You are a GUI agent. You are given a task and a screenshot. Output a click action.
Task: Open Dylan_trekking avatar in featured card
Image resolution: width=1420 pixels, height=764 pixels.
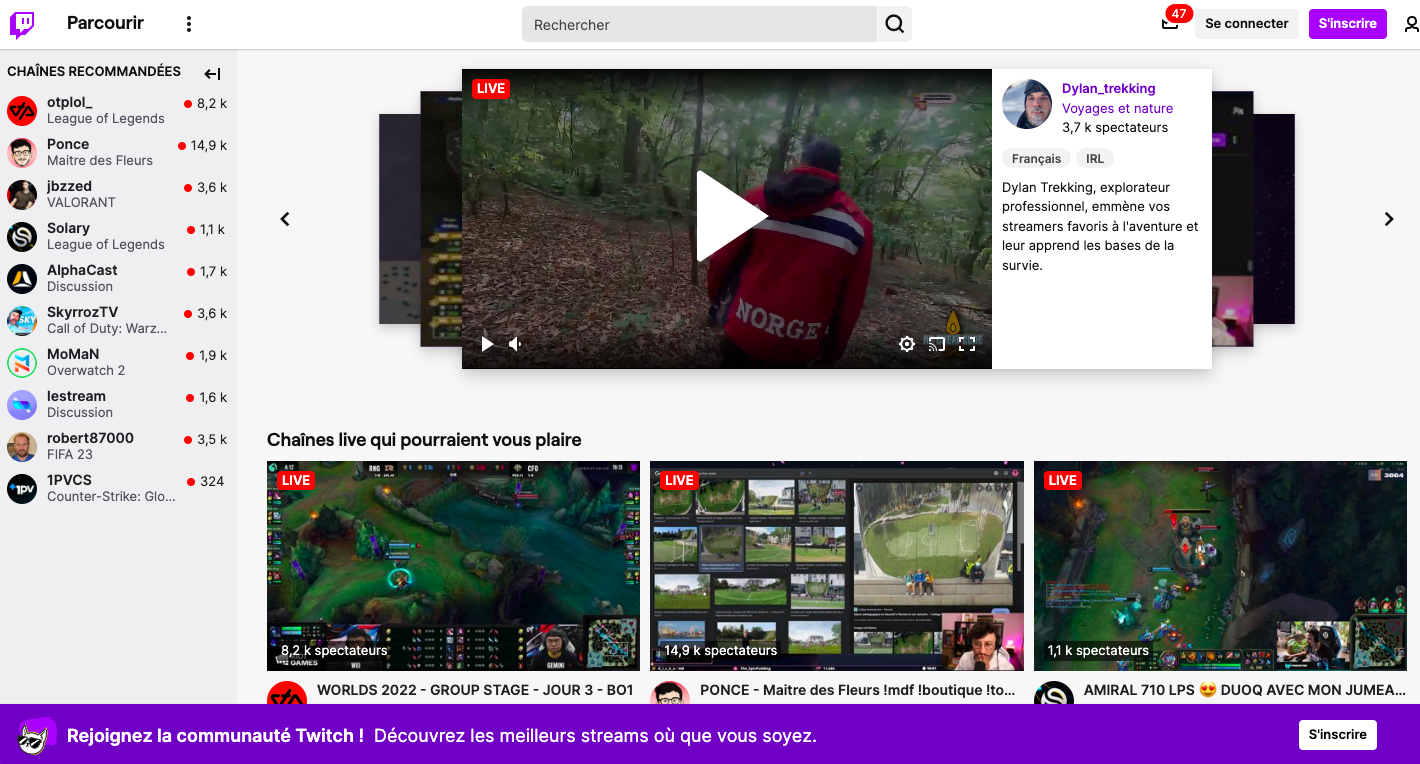click(1027, 104)
